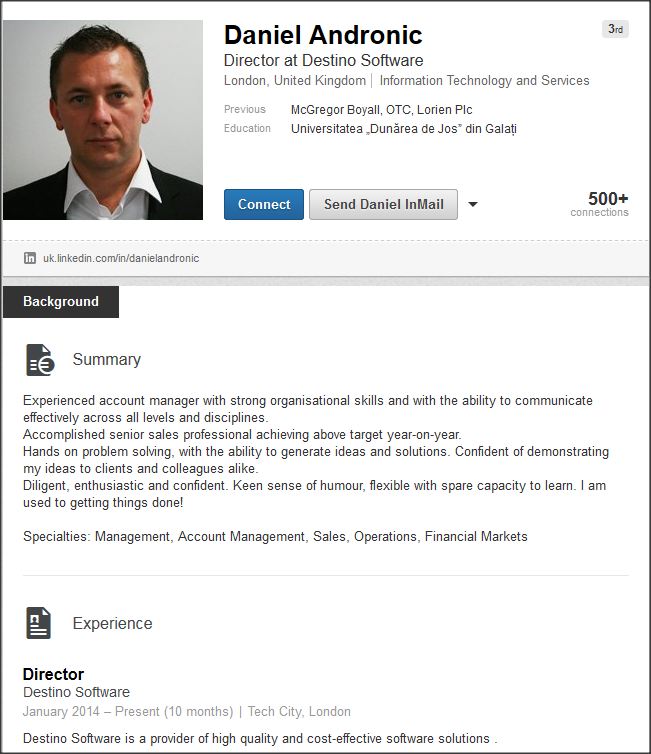Image resolution: width=651 pixels, height=754 pixels.
Task: Open Daniel Andronic's profile photo
Action: click(103, 121)
